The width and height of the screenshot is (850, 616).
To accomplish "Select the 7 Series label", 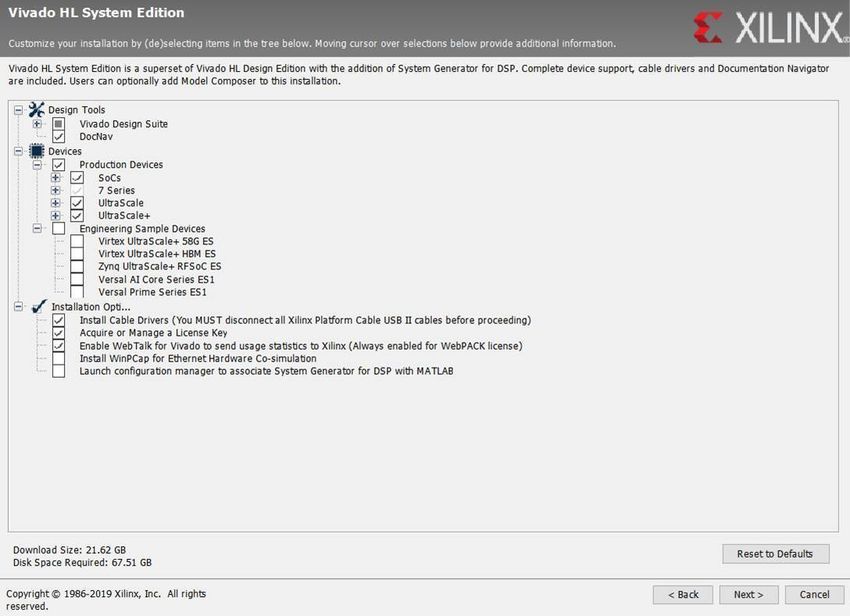I will (117, 190).
